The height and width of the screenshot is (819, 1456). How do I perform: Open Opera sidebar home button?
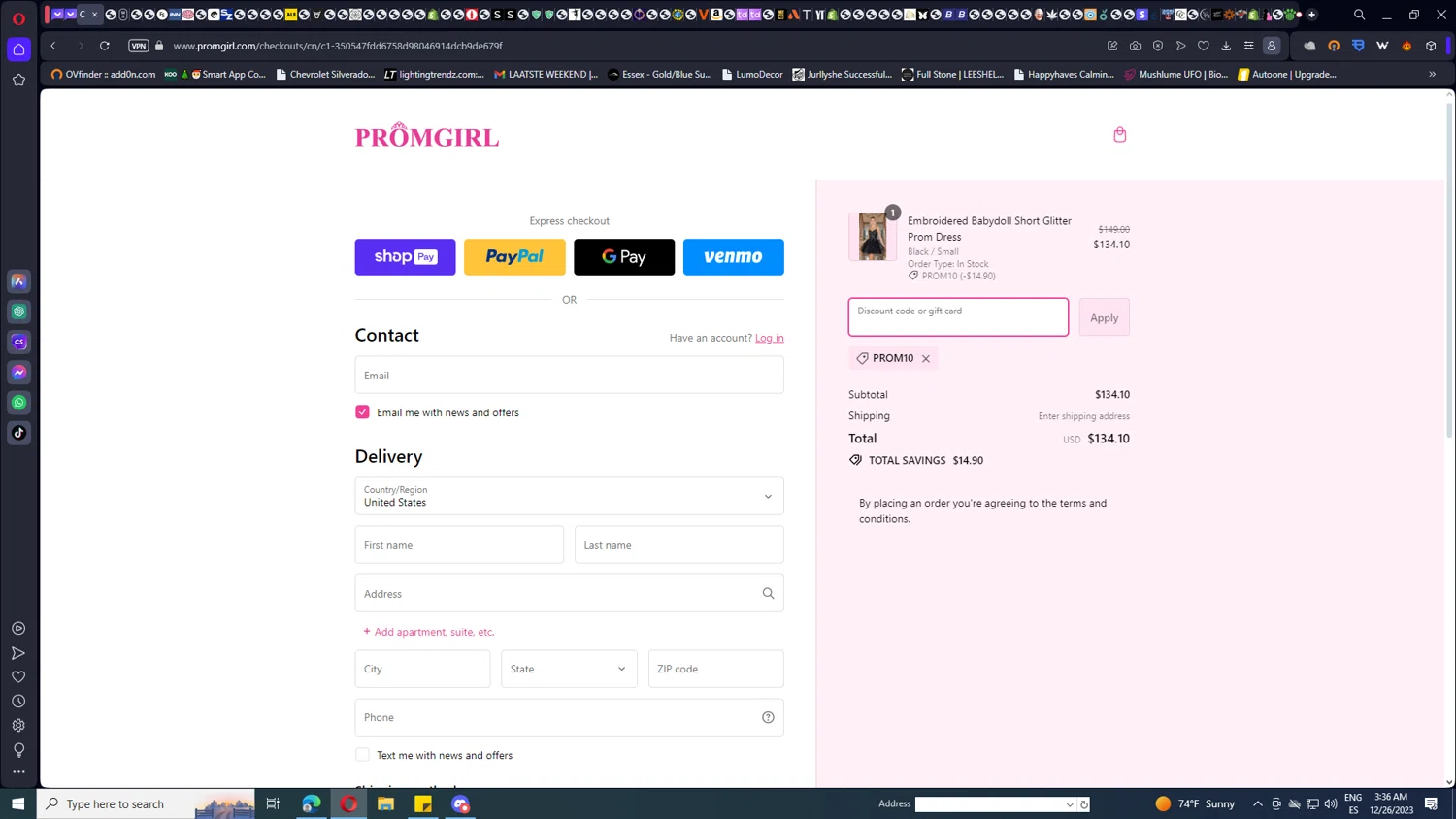(18, 49)
